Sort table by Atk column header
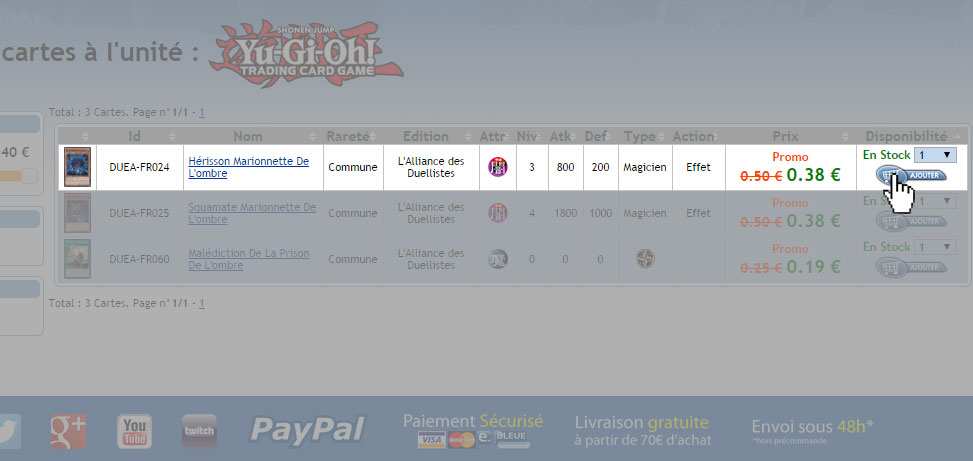Screen dimensions: 973x461 click(566, 136)
